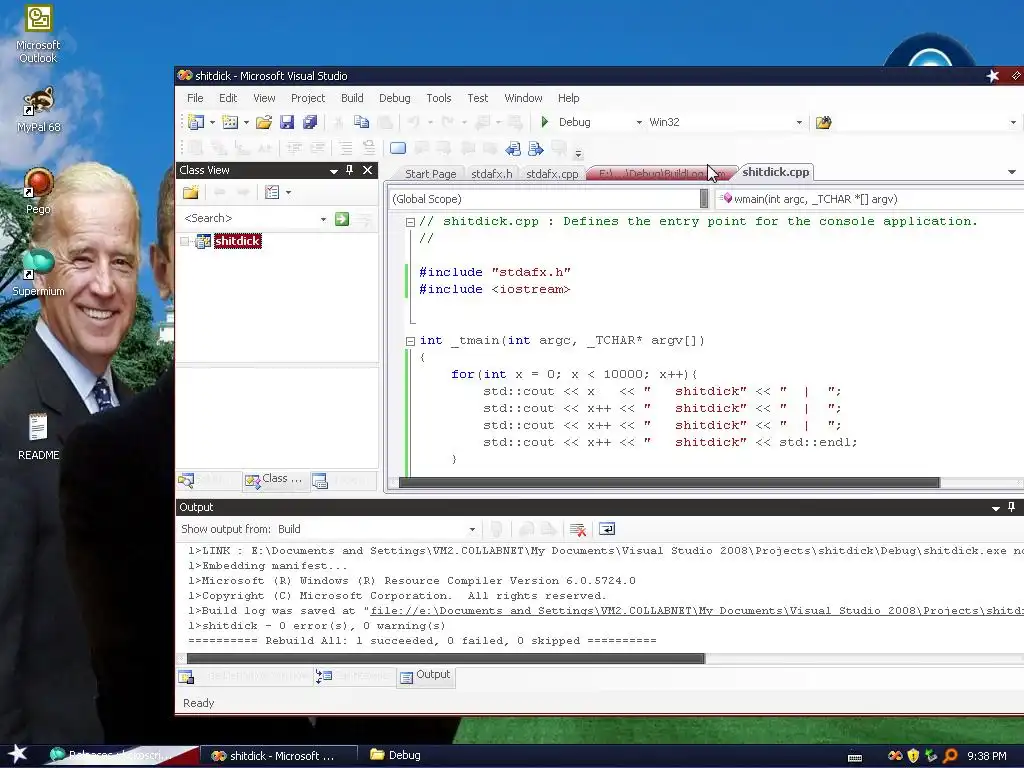Viewport: 1024px width, 768px height.
Task: Open New Project button dropdown arrow
Action: (x=212, y=122)
